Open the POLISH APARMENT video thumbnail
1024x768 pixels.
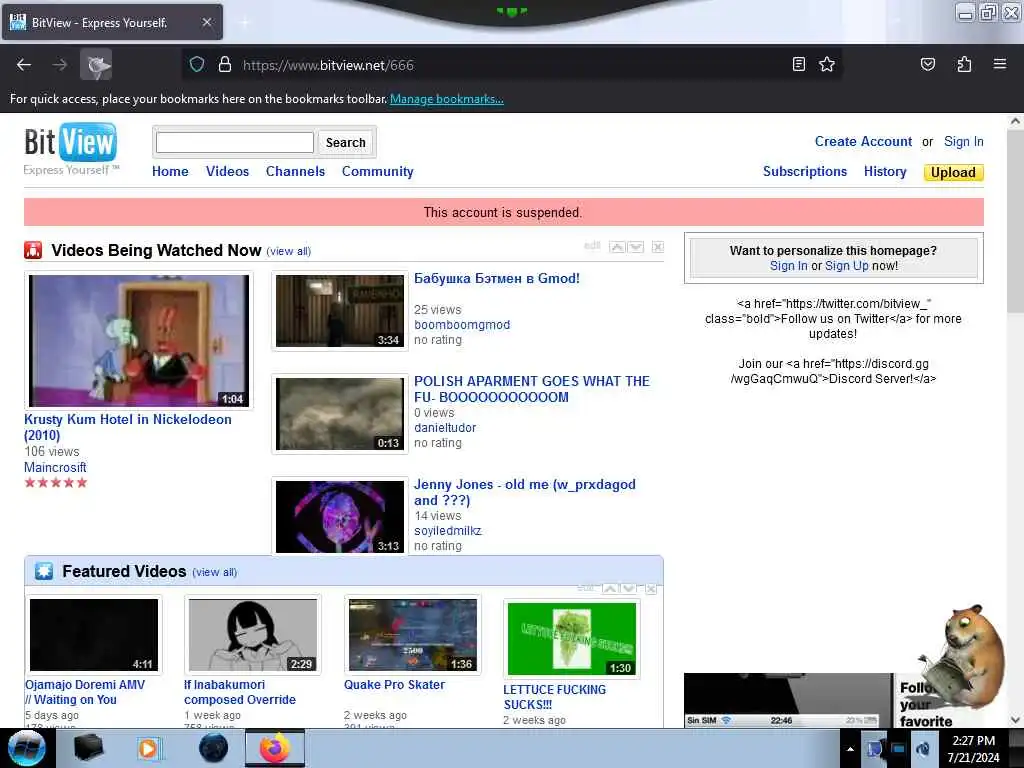tap(340, 413)
